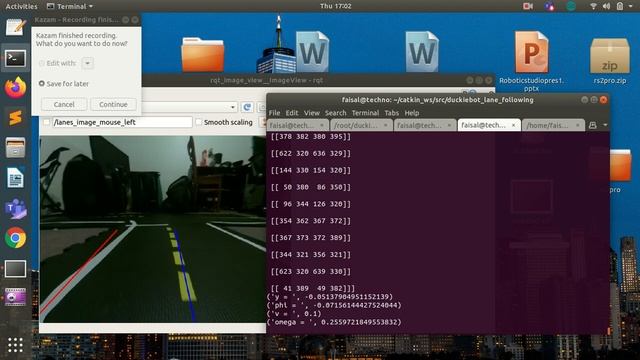Click the recording indicator in top bar
This screenshot has height=360, width=640.
[528, 6]
